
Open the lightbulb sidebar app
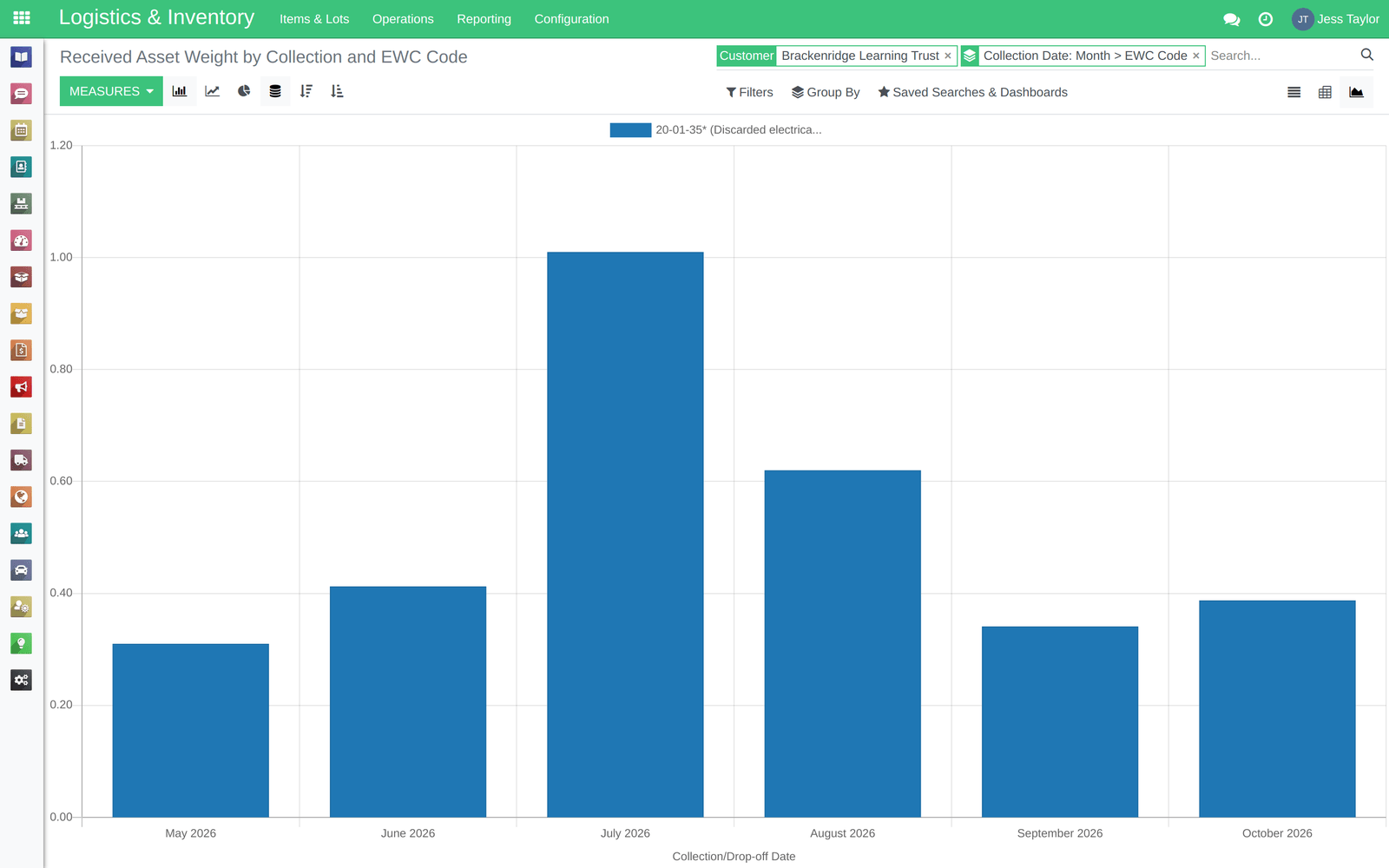[x=22, y=643]
